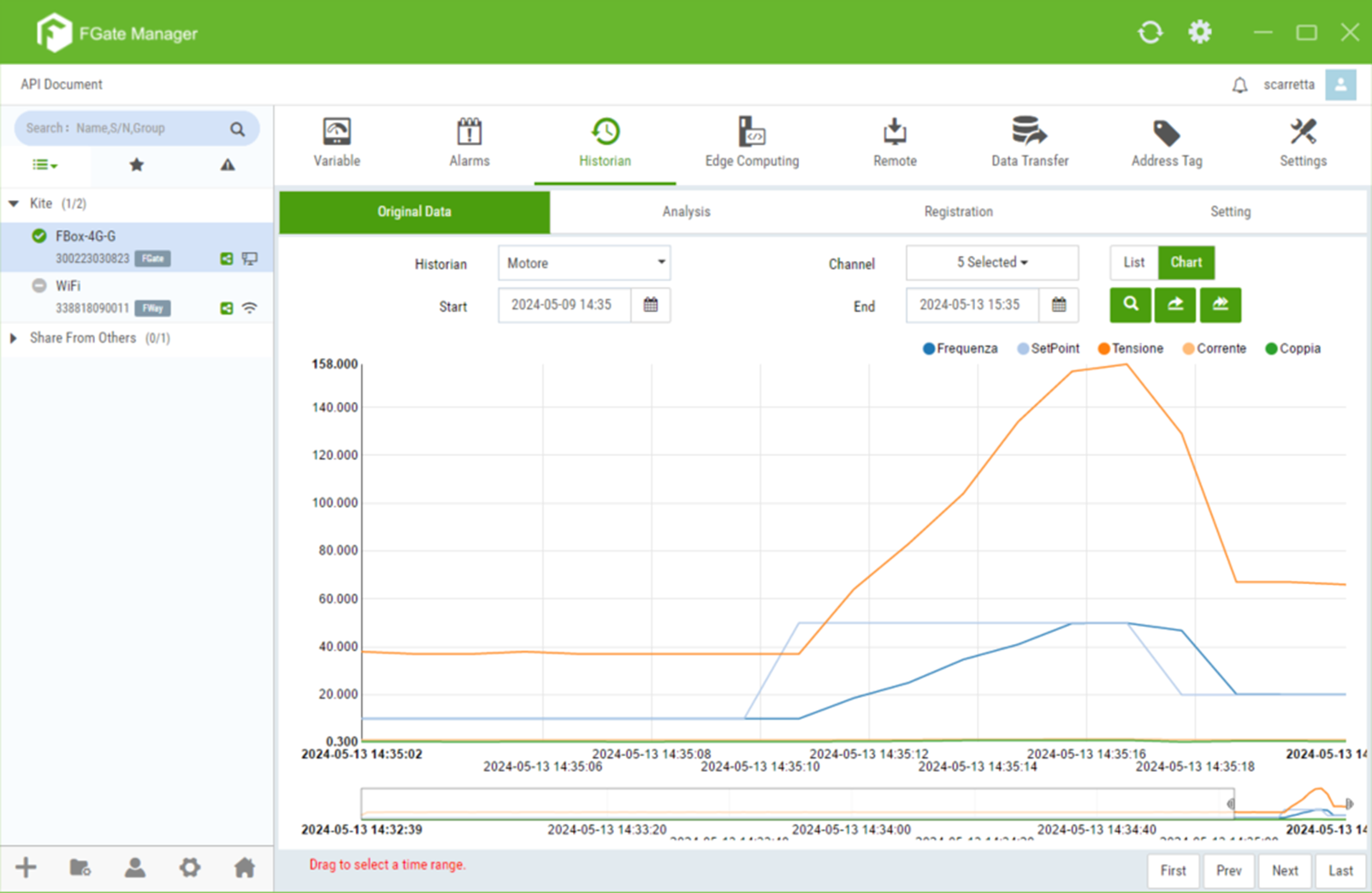This screenshot has height=893, width=1372.
Task: Select the Original Data tab
Action: (414, 211)
